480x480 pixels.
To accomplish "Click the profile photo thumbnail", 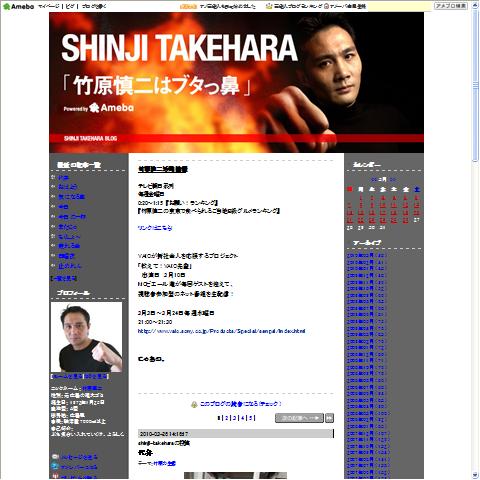I will (x=86, y=337).
